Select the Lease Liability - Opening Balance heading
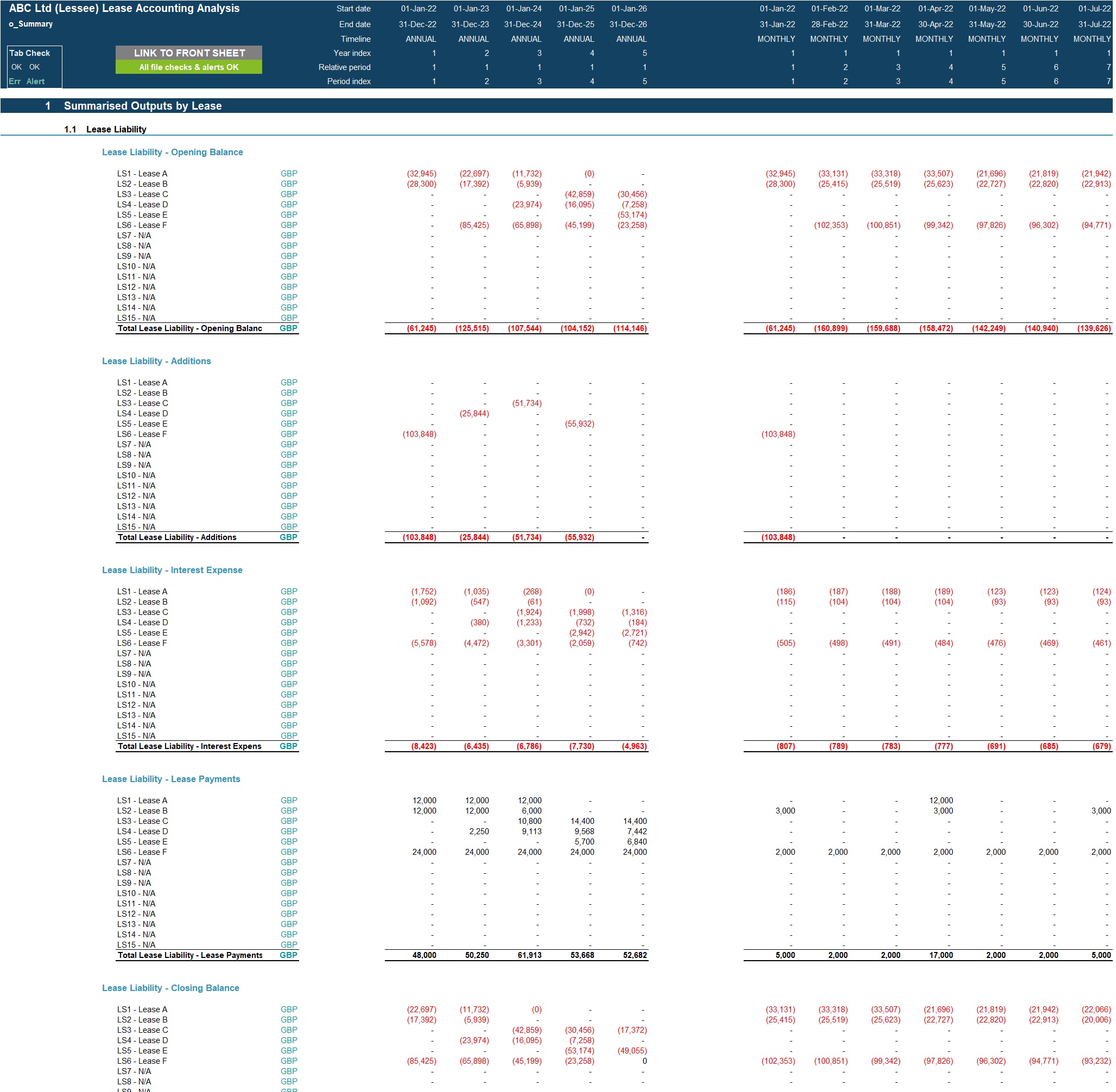 [172, 152]
